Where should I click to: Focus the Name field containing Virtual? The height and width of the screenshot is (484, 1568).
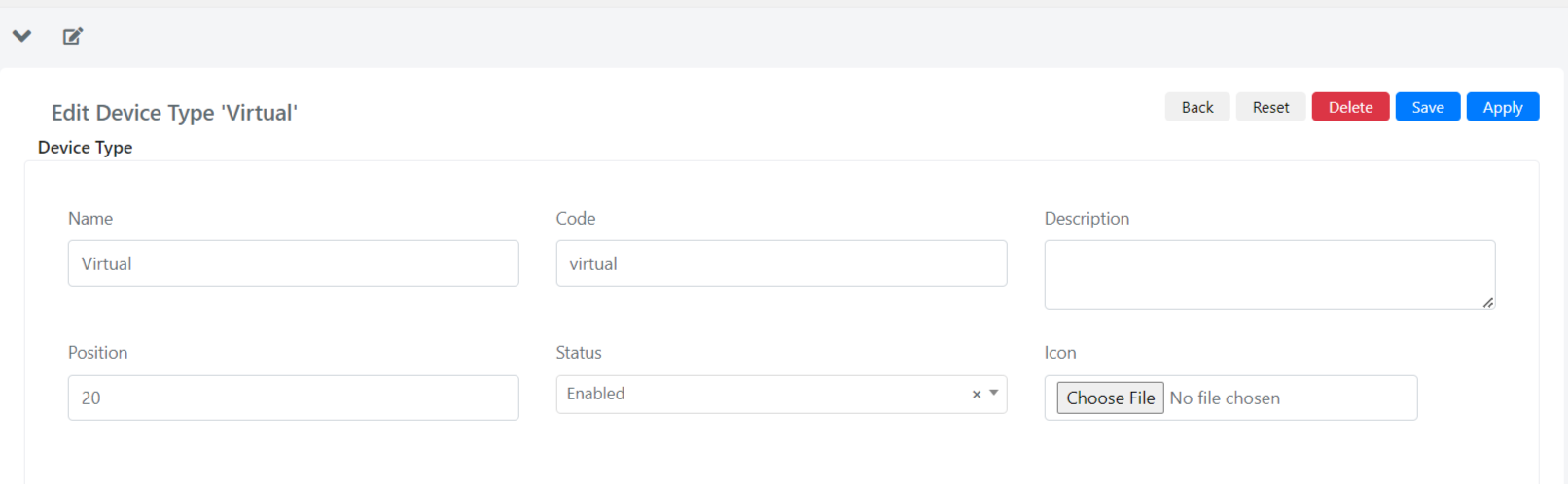point(293,263)
